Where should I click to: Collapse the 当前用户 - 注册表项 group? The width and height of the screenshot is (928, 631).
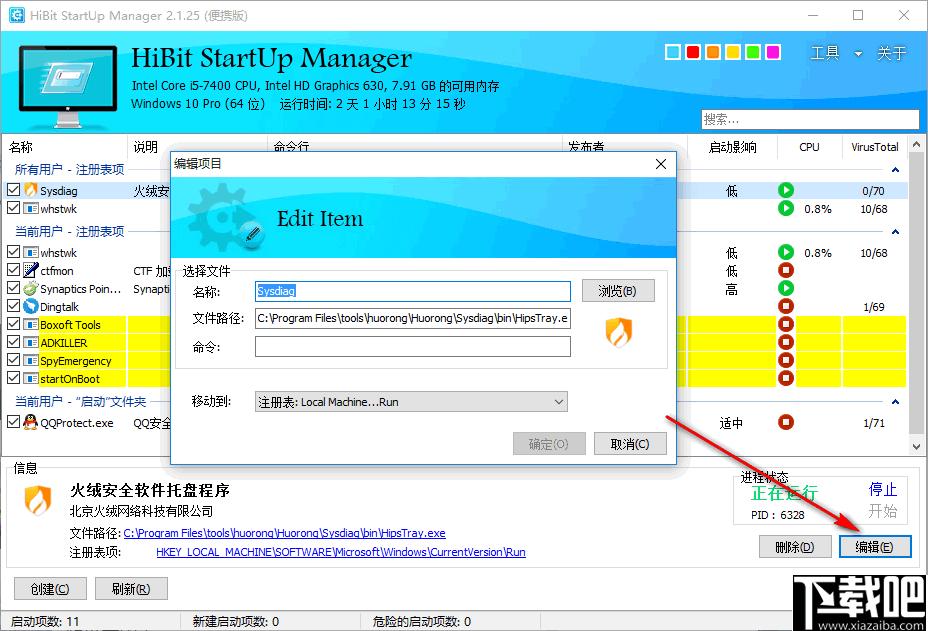coord(895,231)
